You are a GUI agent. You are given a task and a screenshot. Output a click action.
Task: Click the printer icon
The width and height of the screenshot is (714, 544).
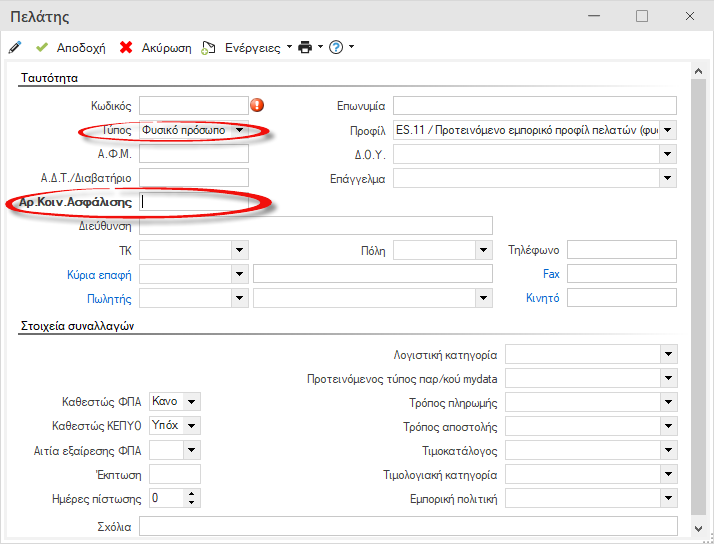(x=305, y=47)
